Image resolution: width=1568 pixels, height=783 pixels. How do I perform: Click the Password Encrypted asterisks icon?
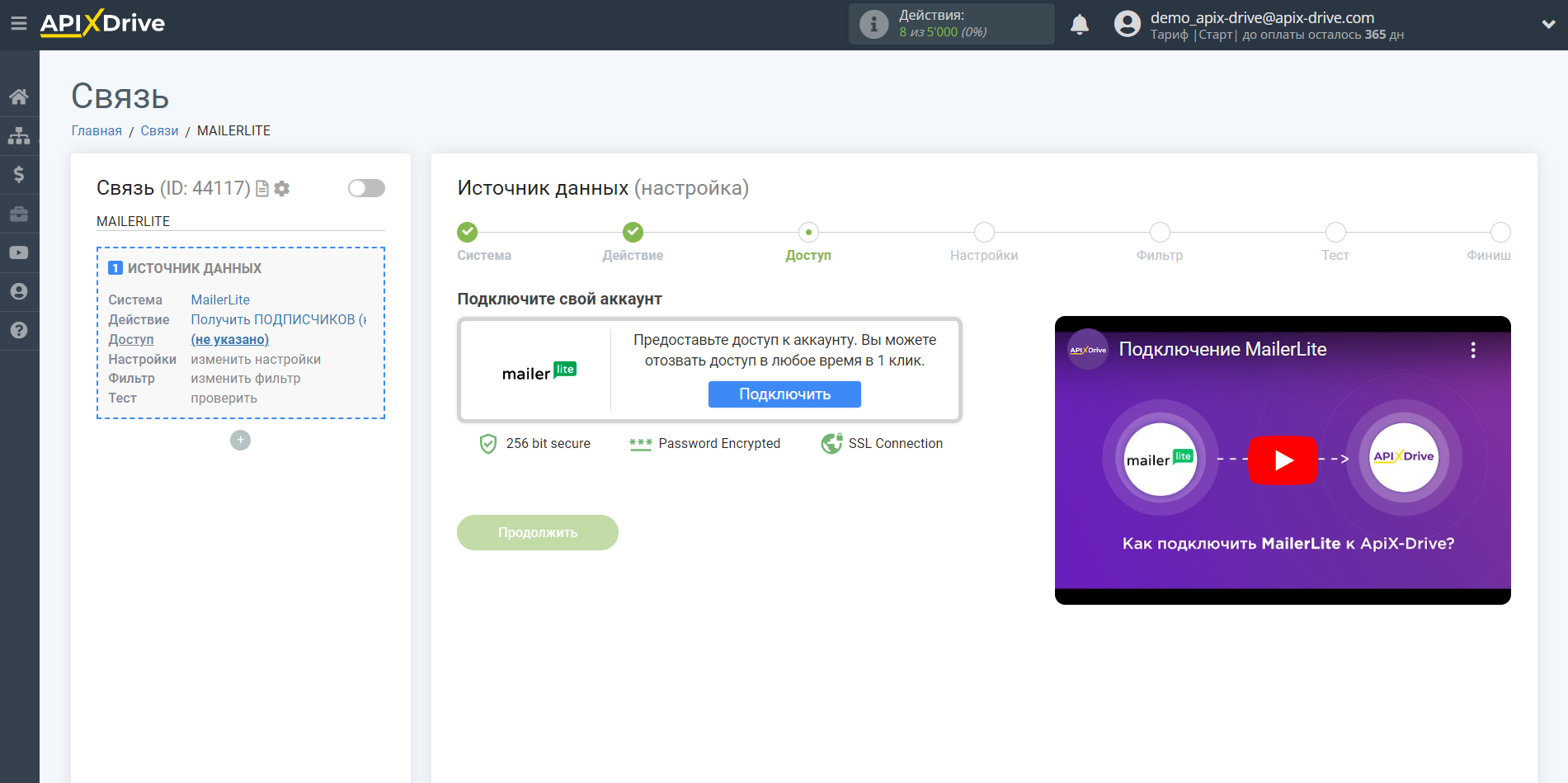point(640,444)
